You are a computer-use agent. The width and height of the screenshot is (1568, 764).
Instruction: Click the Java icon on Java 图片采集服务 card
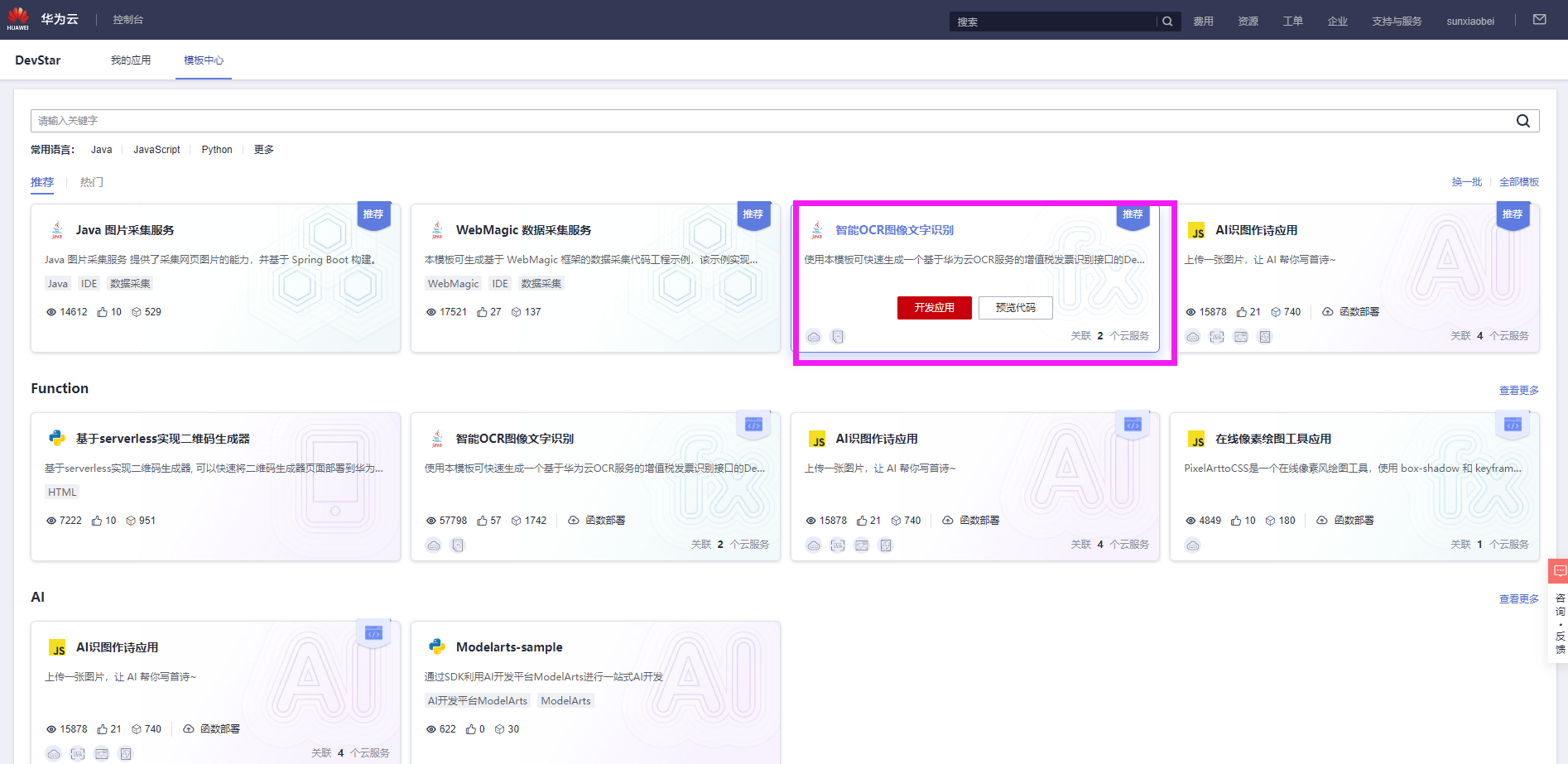point(57,230)
